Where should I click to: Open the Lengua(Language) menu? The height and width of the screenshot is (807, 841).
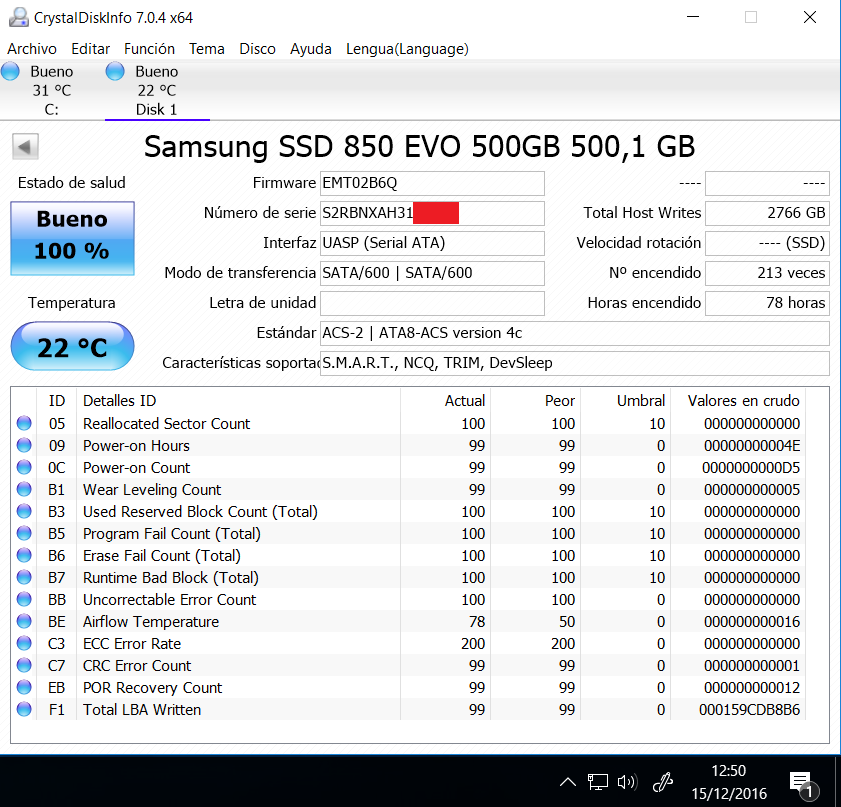point(407,49)
